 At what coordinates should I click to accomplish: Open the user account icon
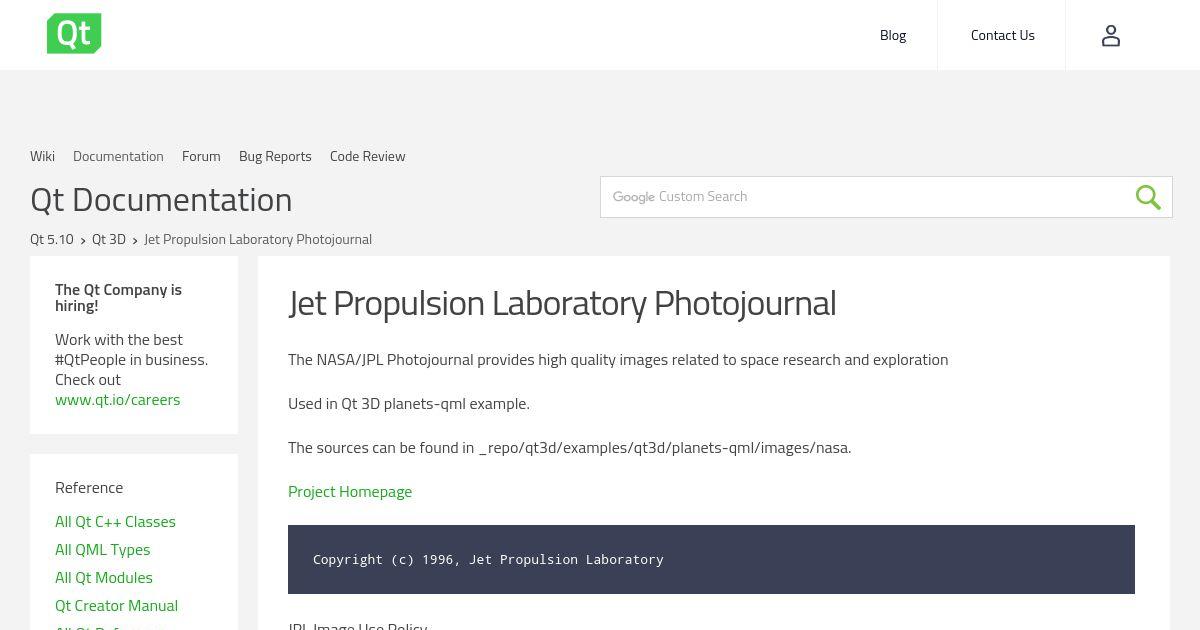1111,36
